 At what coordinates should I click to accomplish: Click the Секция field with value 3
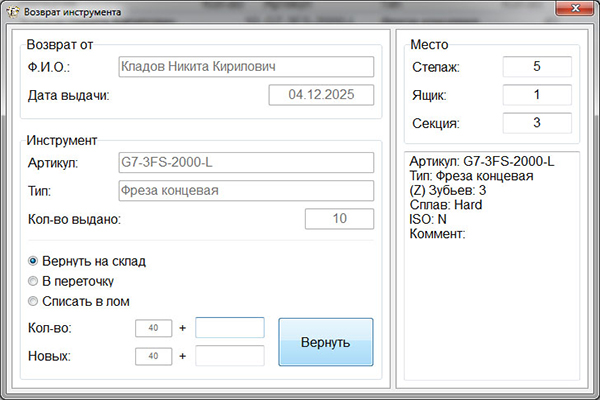[x=537, y=123]
